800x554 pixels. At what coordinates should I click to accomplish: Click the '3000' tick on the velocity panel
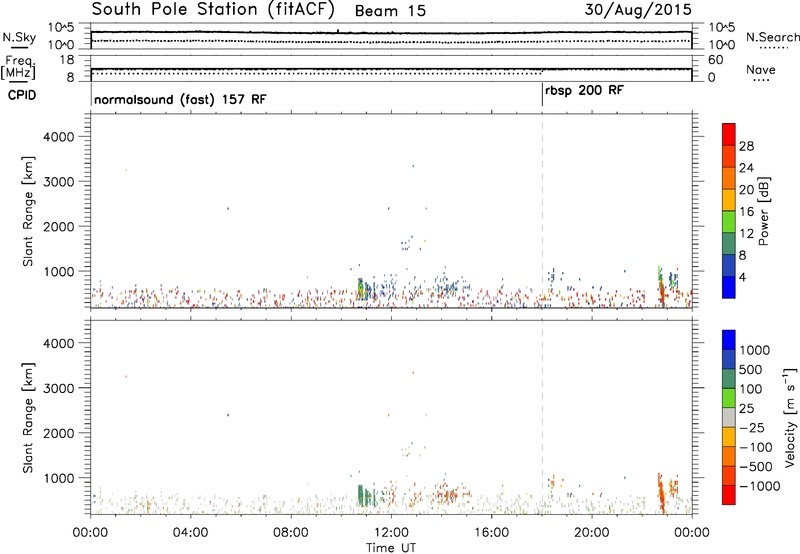click(59, 388)
